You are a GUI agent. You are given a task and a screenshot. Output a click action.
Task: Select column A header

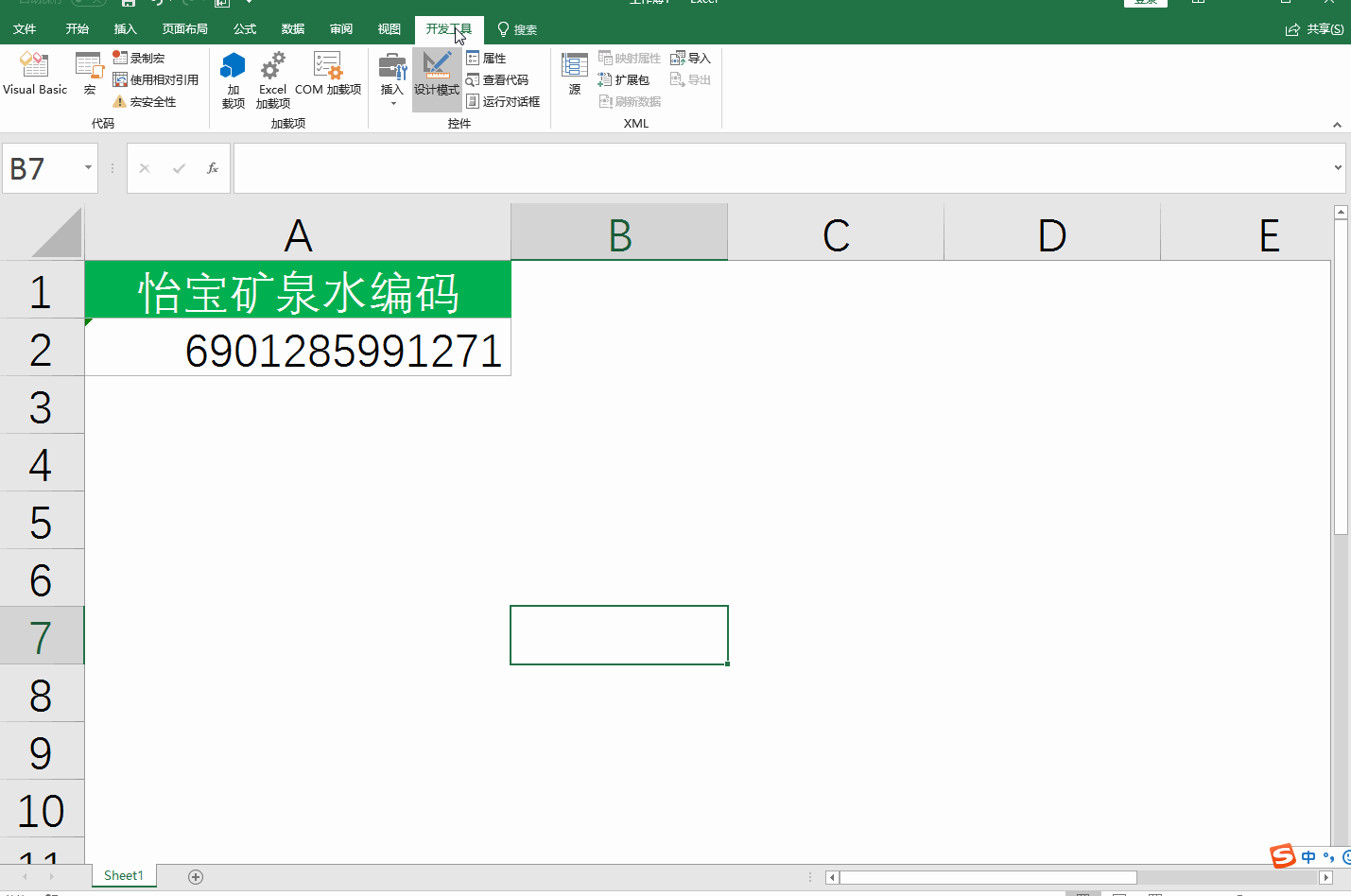pos(298,233)
